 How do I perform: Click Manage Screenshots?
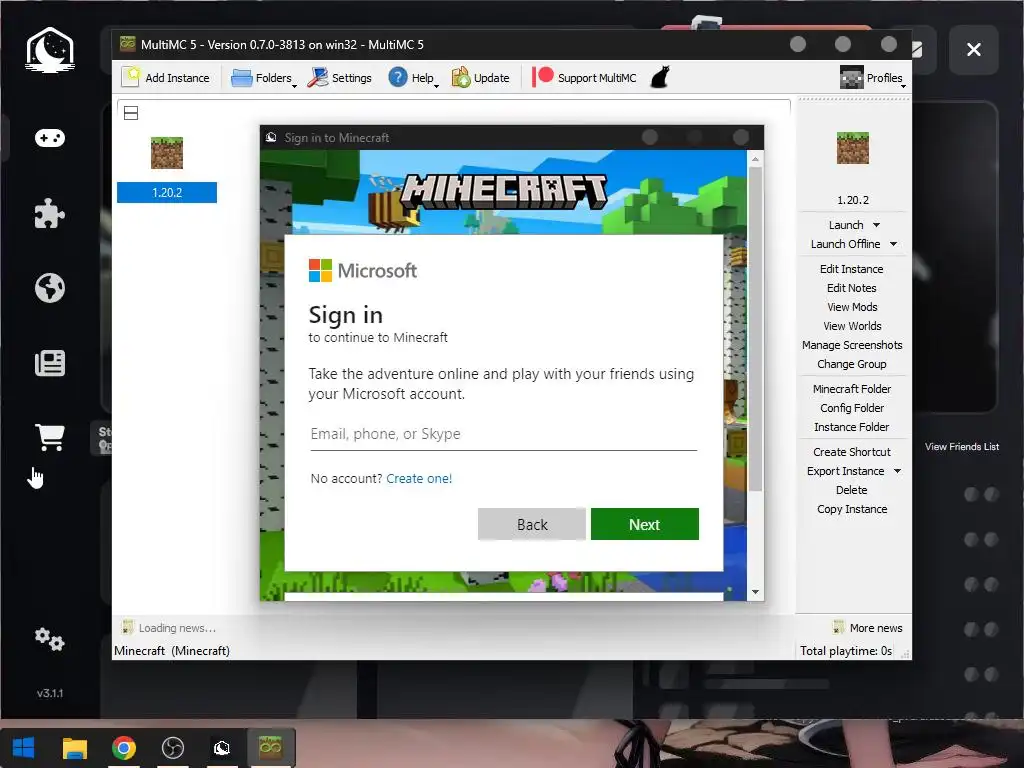852,345
